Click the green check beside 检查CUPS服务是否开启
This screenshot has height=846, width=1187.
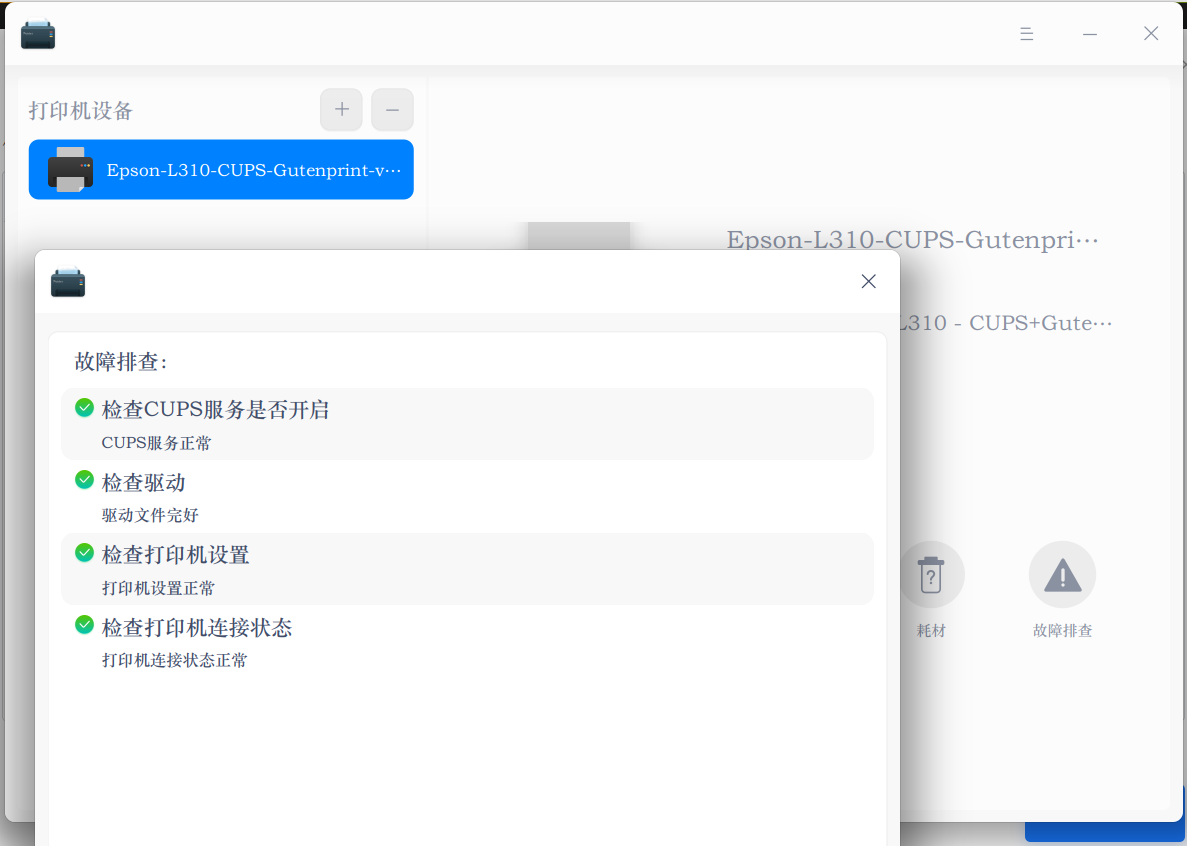[x=84, y=407]
